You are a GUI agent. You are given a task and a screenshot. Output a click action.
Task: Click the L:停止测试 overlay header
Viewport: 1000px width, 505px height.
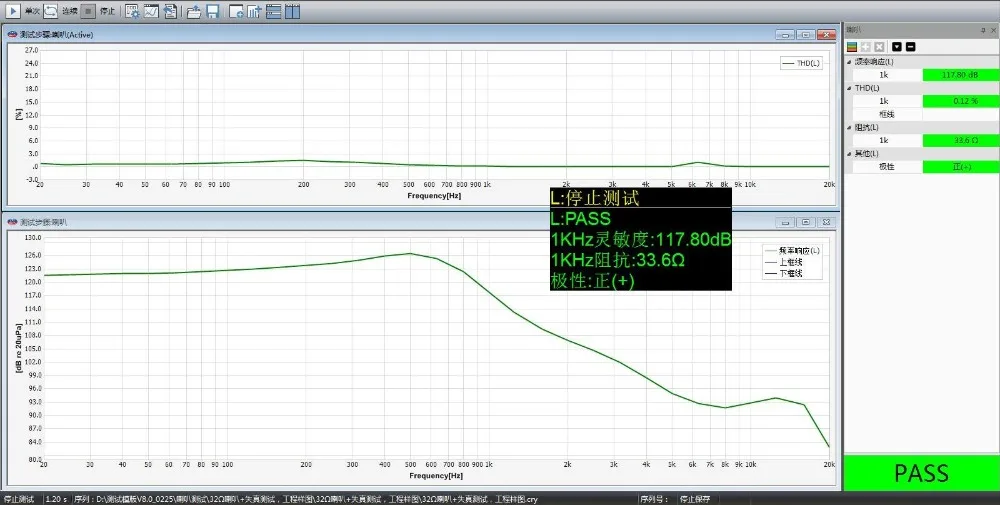click(595, 198)
